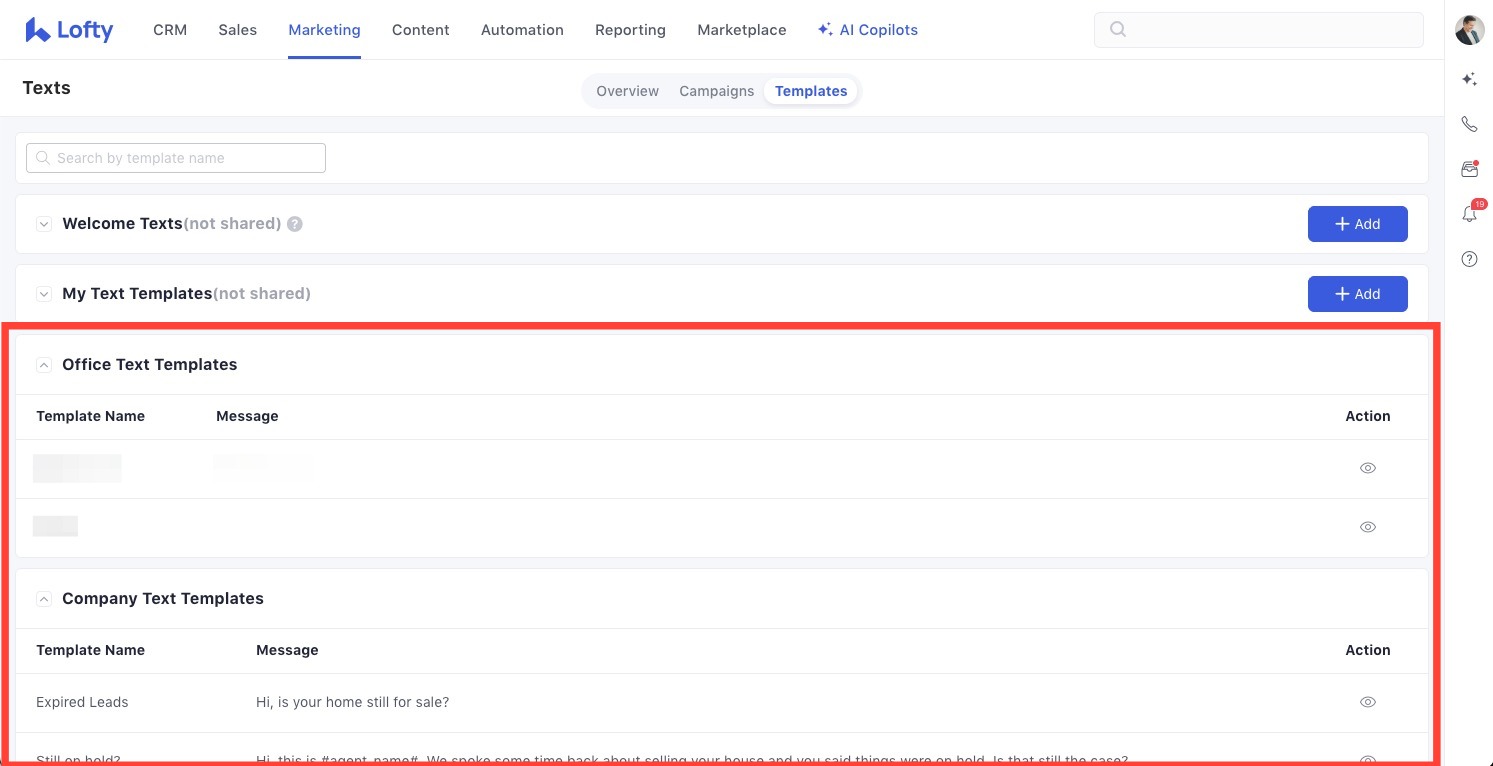View second Office Text Template via eye icon
This screenshot has width=1493, height=766.
tap(1367, 527)
